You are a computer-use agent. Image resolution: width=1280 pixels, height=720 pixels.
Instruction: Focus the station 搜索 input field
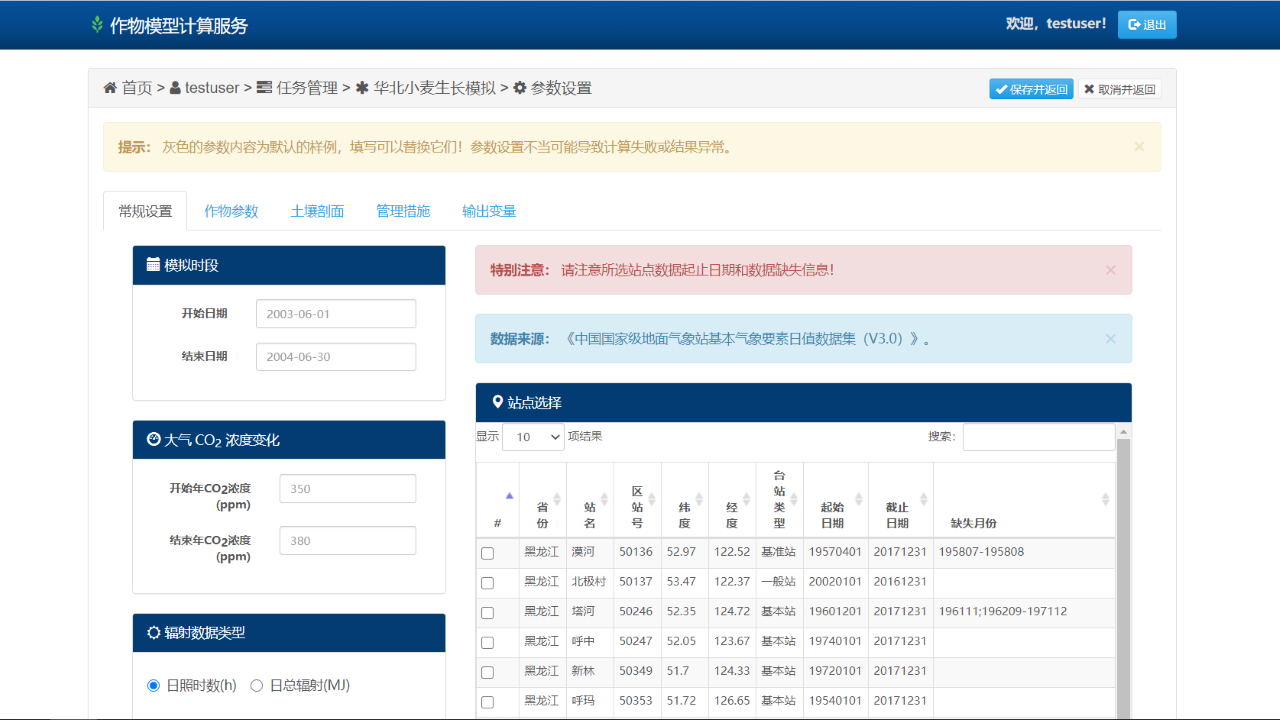click(x=1038, y=437)
